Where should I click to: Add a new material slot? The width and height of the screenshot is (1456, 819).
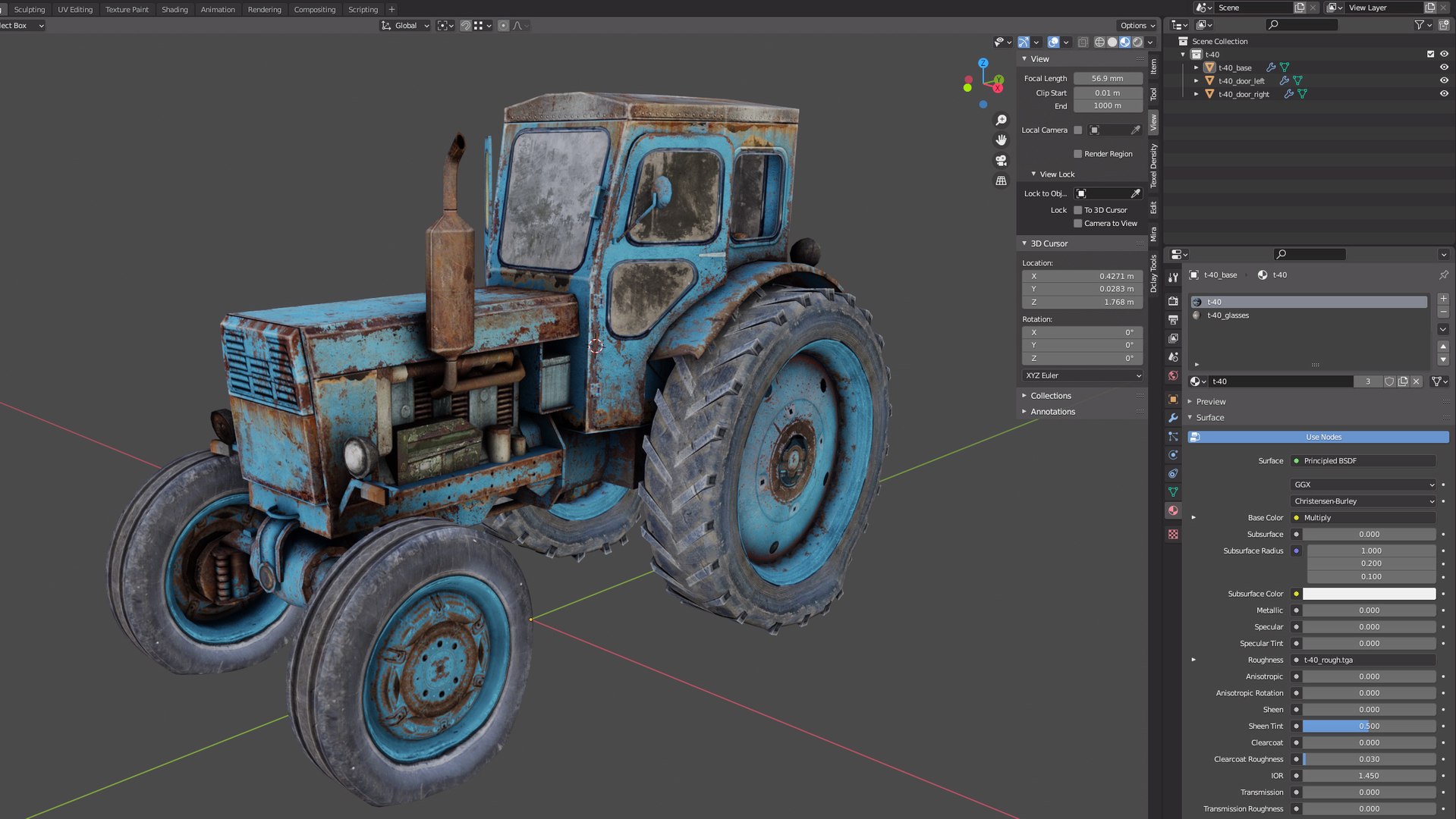pyautogui.click(x=1443, y=299)
